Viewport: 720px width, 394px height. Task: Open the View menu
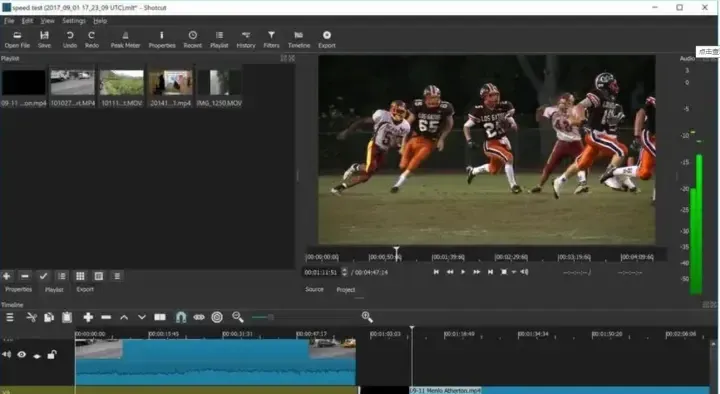(47, 21)
